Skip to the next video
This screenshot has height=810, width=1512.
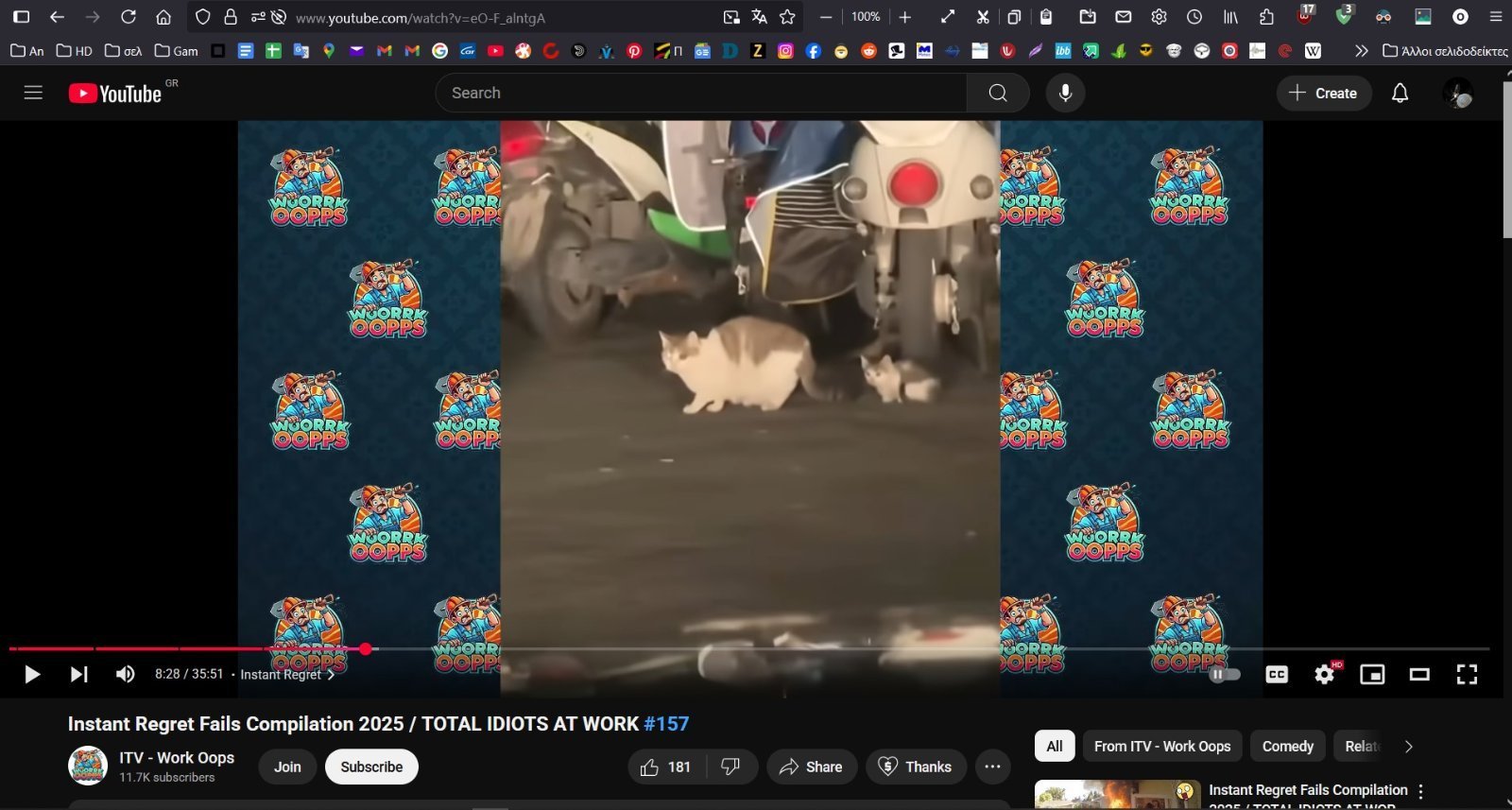(x=78, y=674)
